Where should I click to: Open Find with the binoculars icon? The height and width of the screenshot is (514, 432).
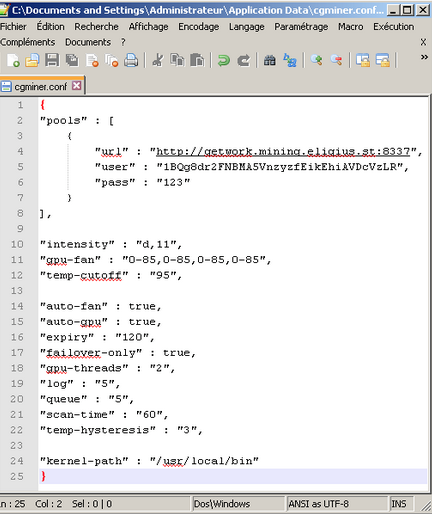[269, 60]
